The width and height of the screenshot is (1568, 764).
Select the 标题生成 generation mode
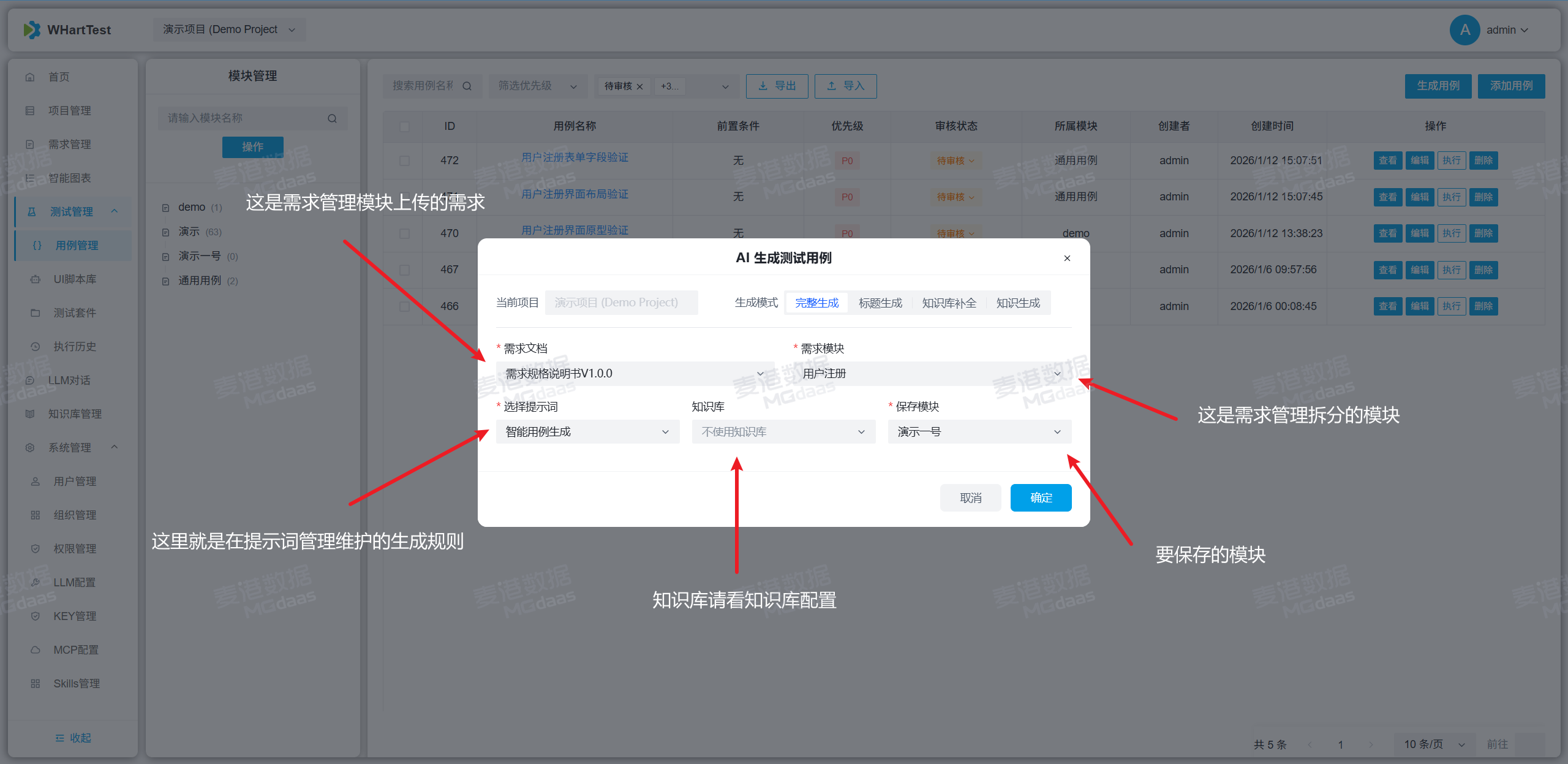click(x=880, y=303)
